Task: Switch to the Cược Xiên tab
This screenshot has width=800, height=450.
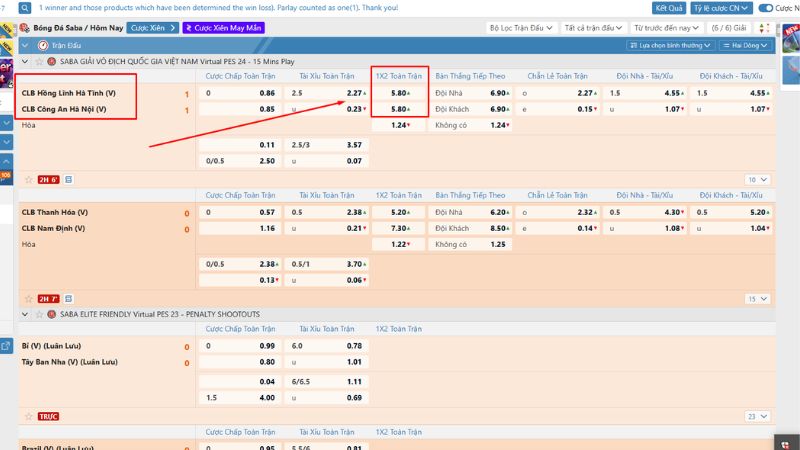Action: point(153,28)
